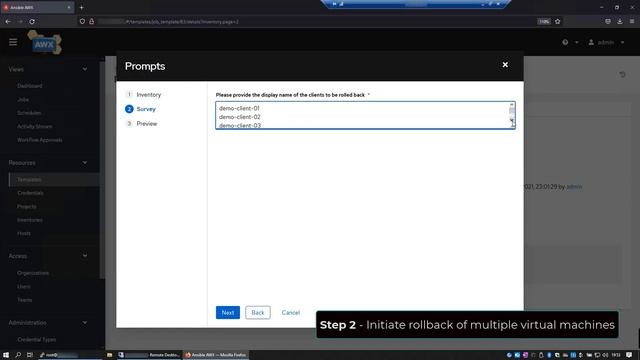Open a new browser tab with the plus icon
This screenshot has width=640, height=360.
[x=82, y=7]
